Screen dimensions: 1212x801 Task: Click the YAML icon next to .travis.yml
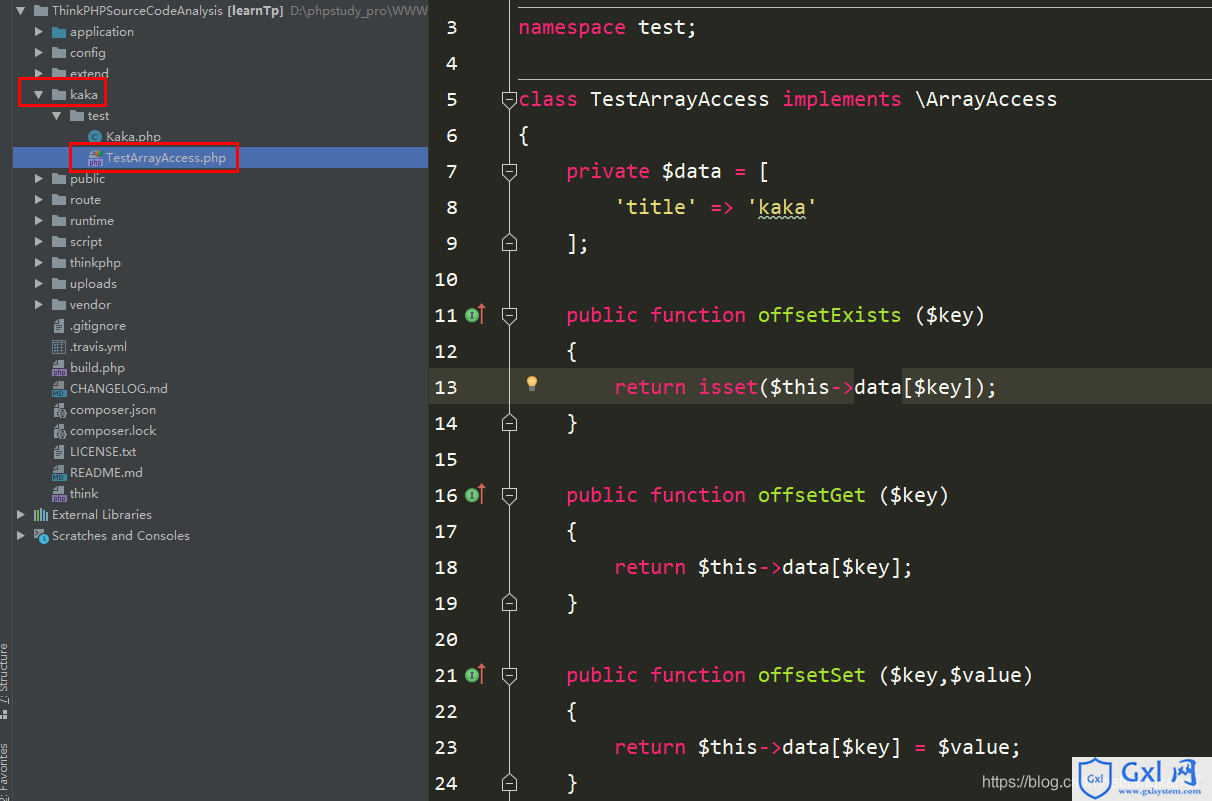[x=59, y=347]
